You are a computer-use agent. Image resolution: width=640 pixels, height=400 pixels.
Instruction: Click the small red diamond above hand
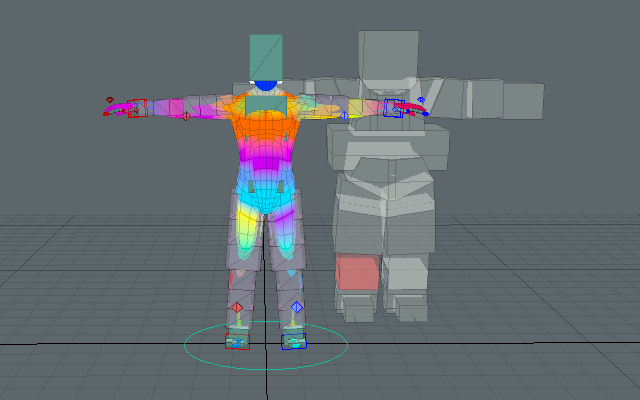(x=109, y=100)
